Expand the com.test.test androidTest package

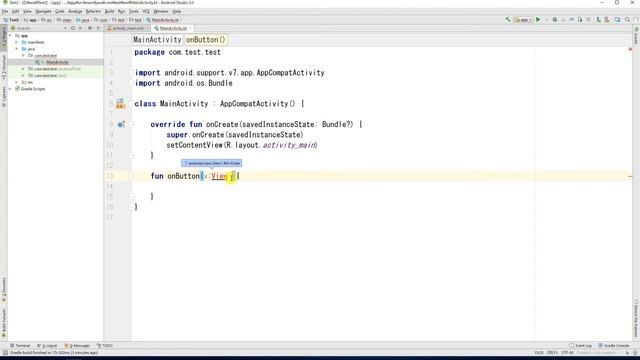[23, 69]
